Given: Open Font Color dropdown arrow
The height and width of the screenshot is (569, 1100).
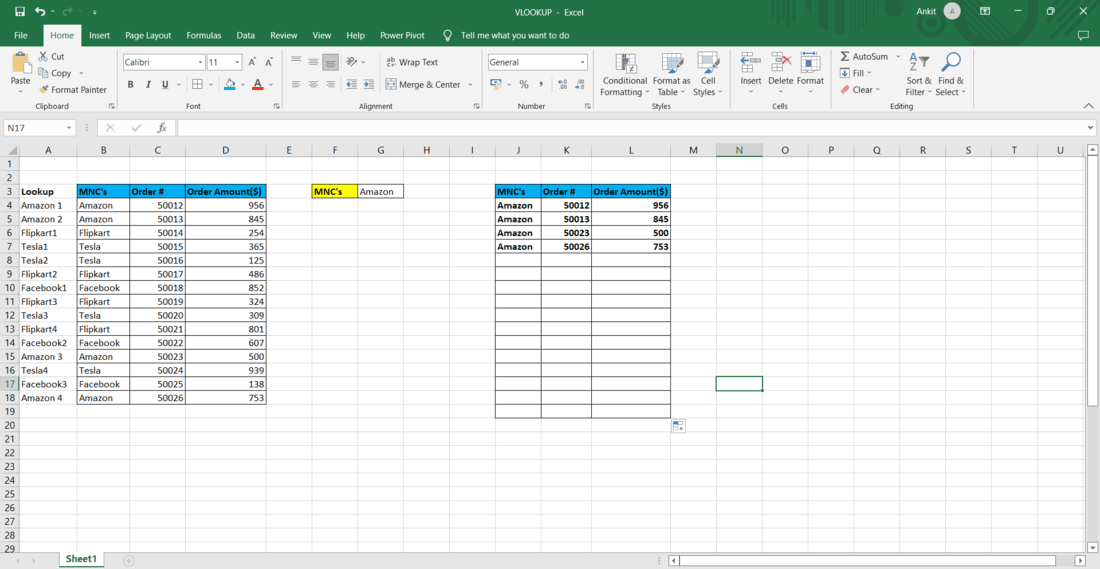Looking at the screenshot, I should coord(270,84).
